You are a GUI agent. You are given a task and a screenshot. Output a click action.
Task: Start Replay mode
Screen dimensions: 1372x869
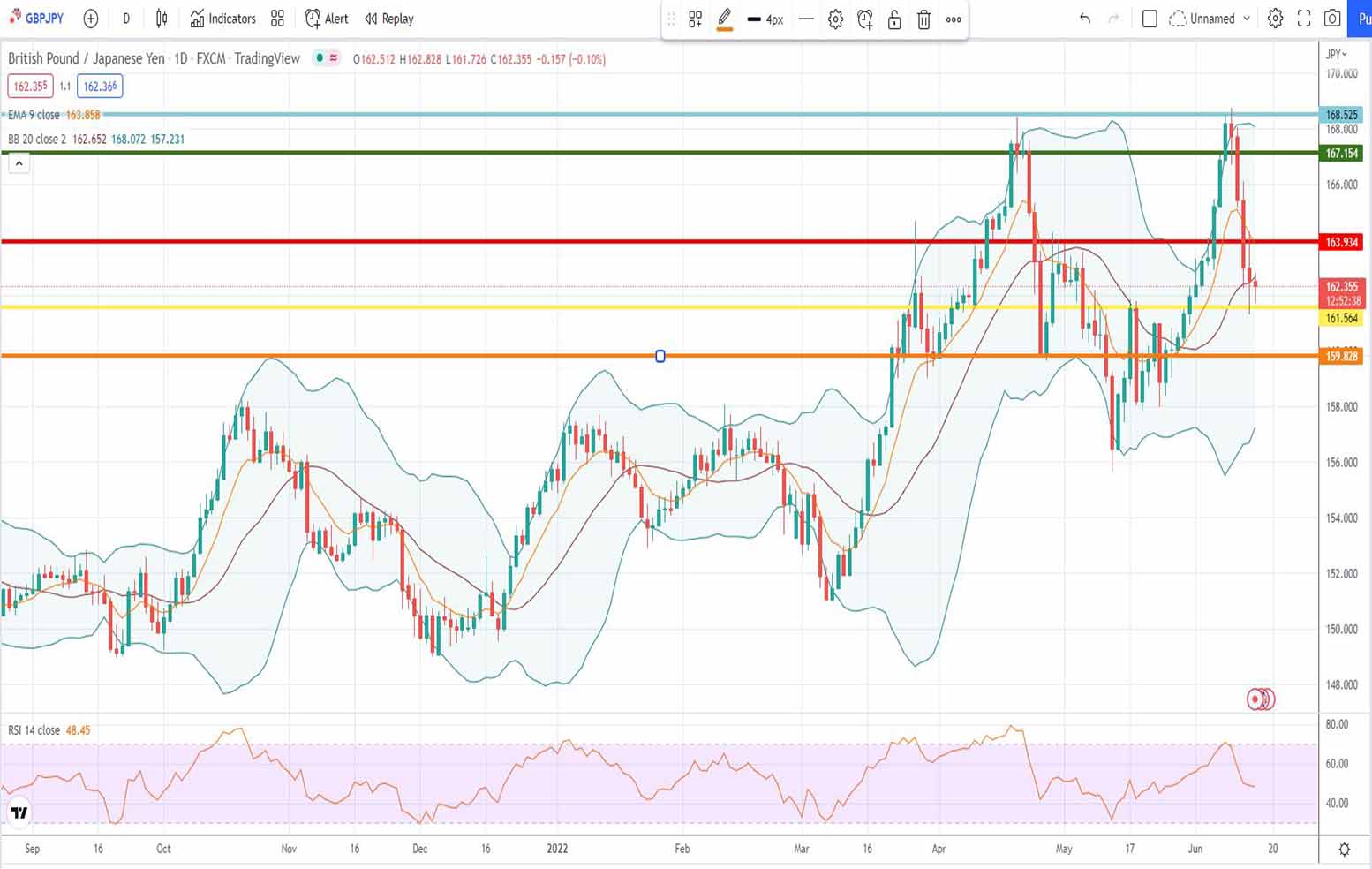tap(388, 19)
